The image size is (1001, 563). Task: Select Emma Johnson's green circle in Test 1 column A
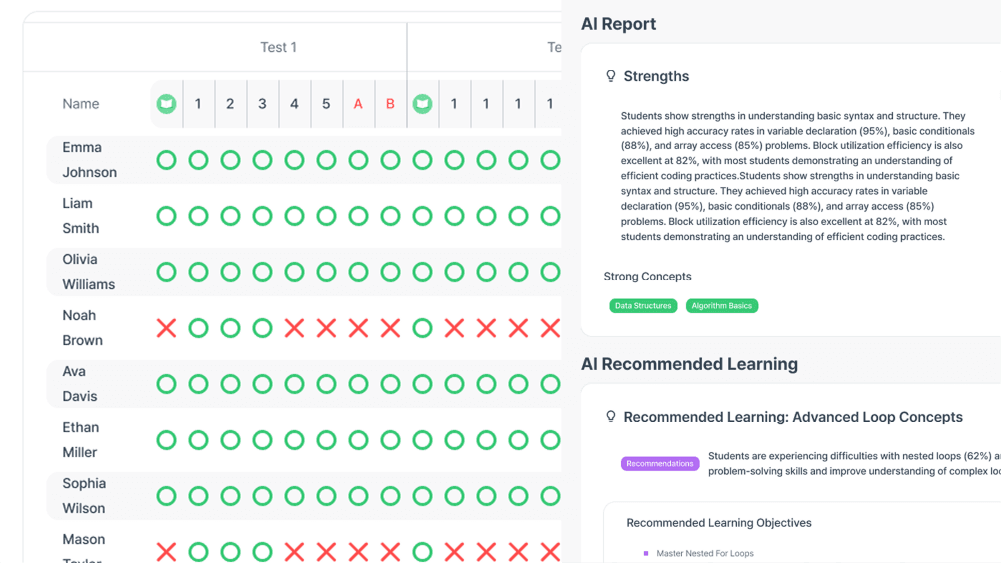click(358, 160)
